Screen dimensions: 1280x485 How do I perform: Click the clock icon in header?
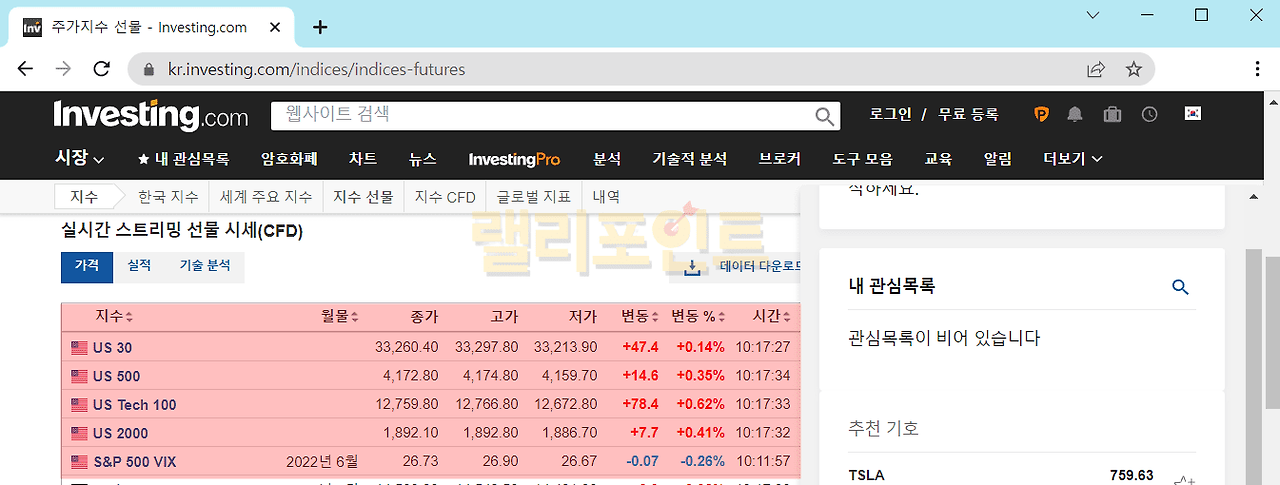click(x=1150, y=115)
